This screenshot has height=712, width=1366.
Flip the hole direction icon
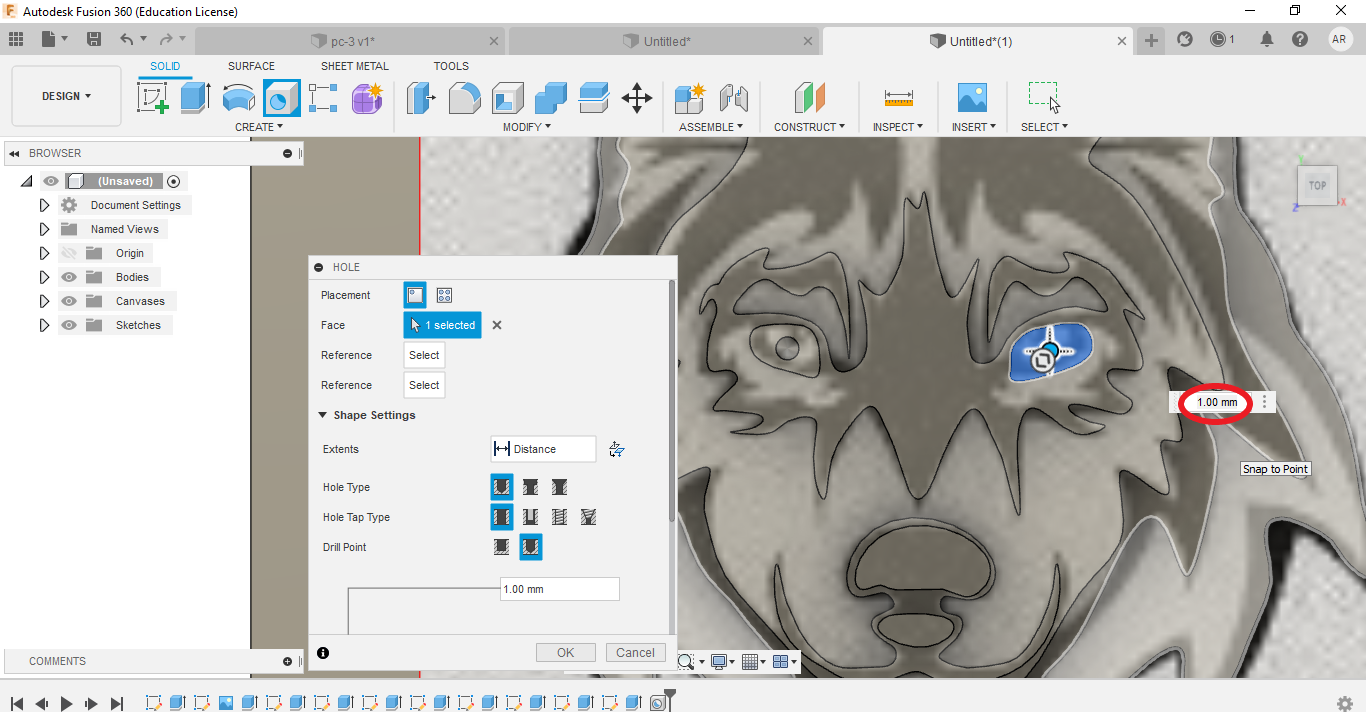coord(617,449)
